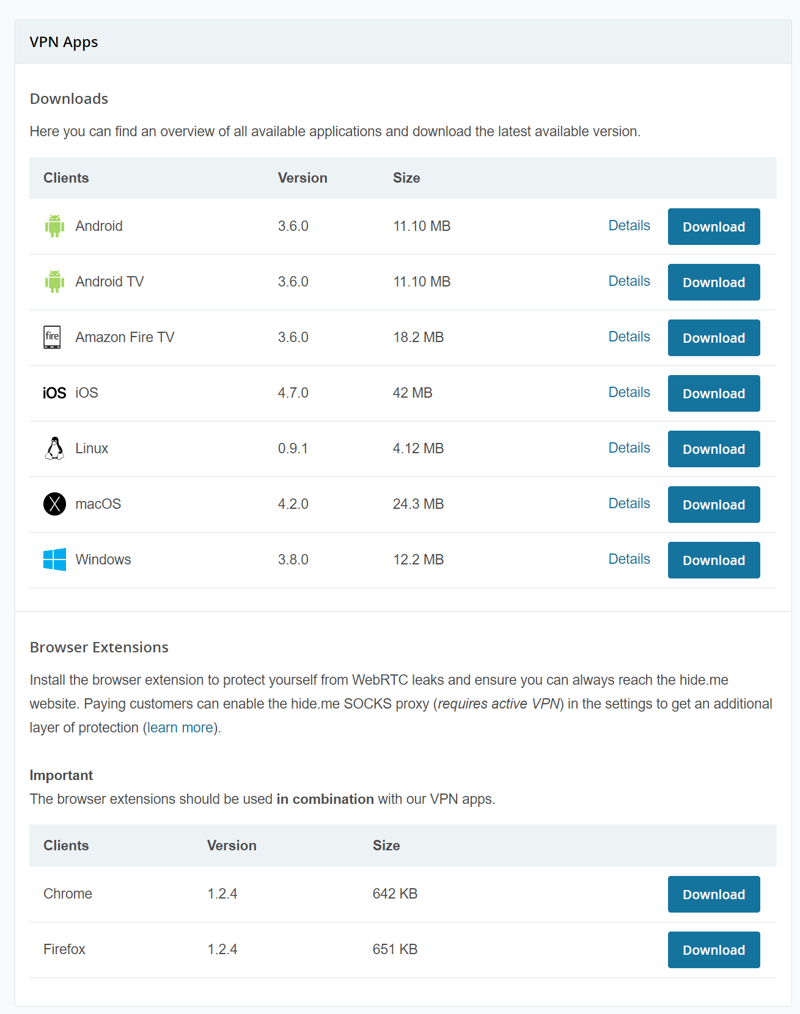
Task: Download the Windows client
Action: coord(713,560)
